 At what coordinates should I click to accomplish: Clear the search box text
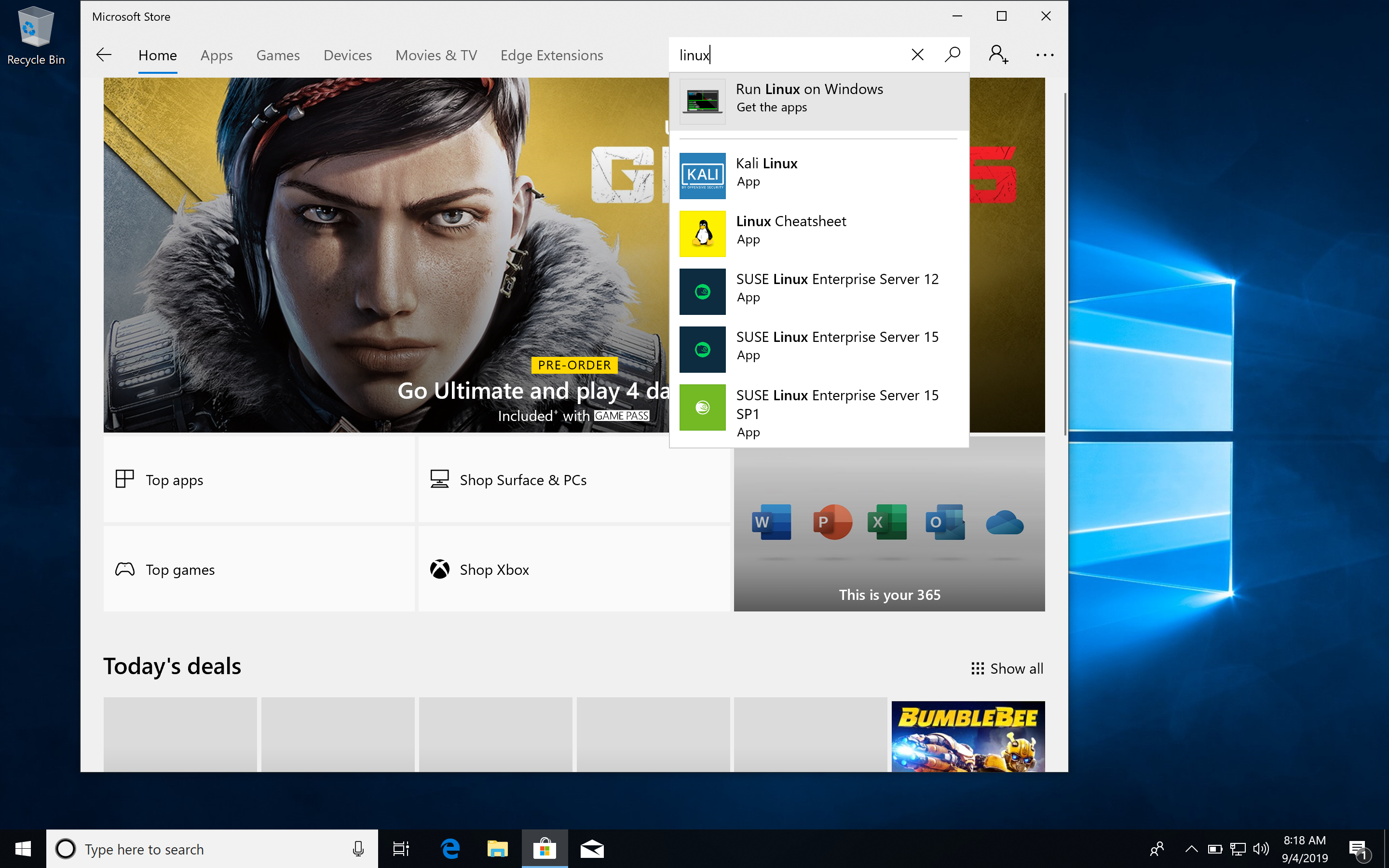click(917, 55)
